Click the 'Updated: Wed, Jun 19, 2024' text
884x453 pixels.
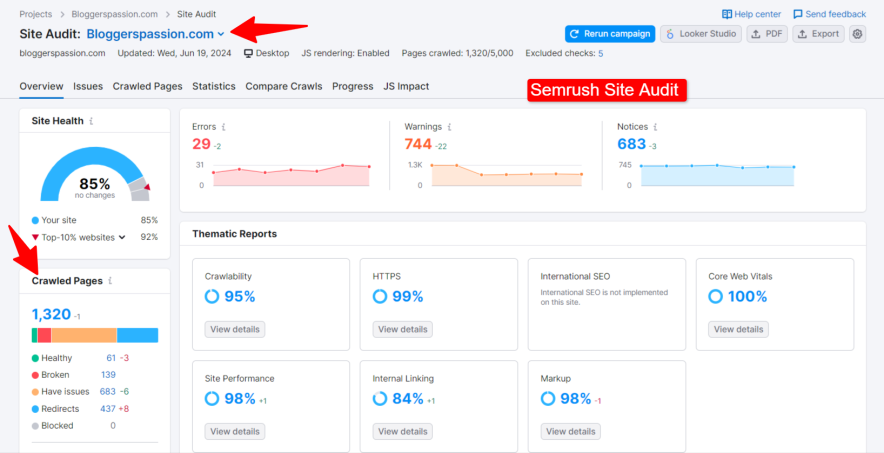pyautogui.click(x=175, y=53)
